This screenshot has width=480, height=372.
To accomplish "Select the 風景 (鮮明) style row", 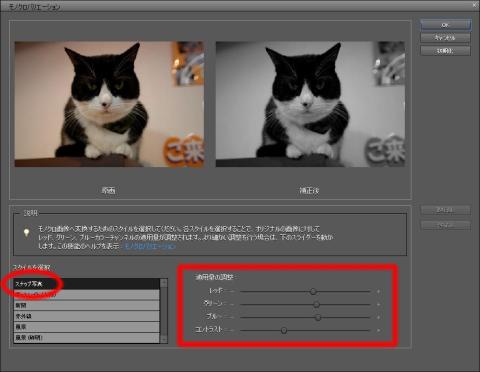I will 87,338.
